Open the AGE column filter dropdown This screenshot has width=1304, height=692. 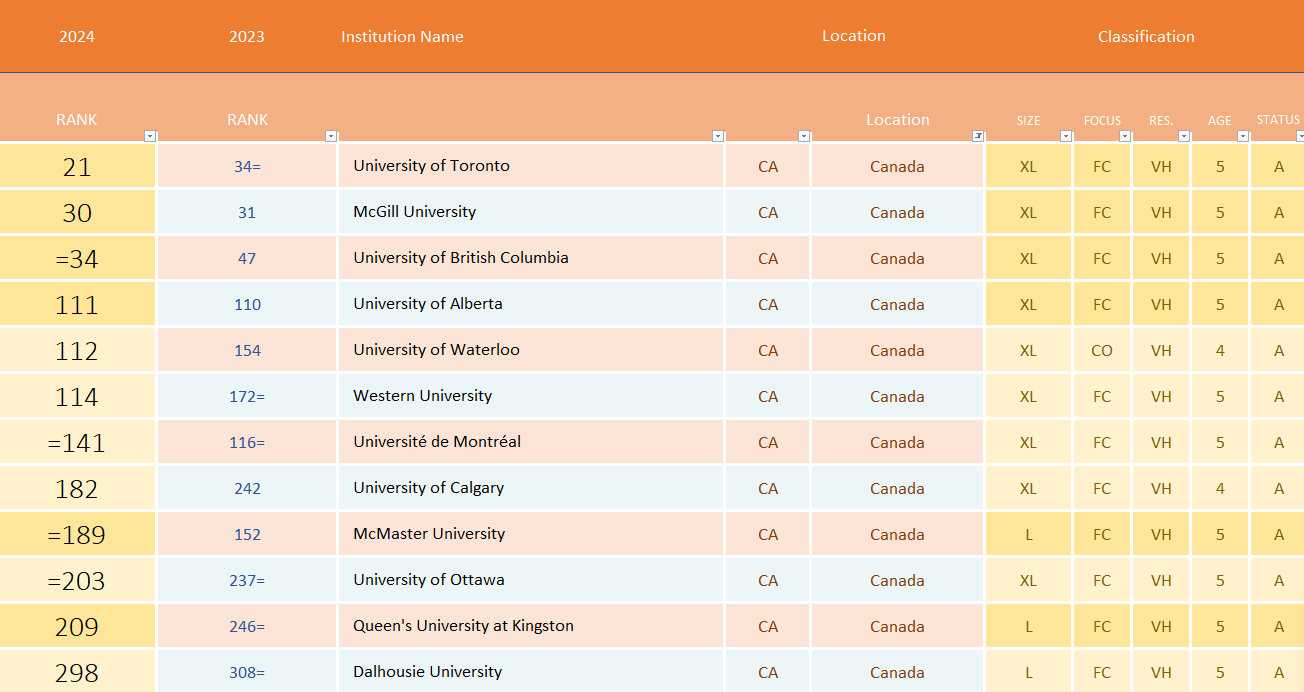pos(1243,136)
